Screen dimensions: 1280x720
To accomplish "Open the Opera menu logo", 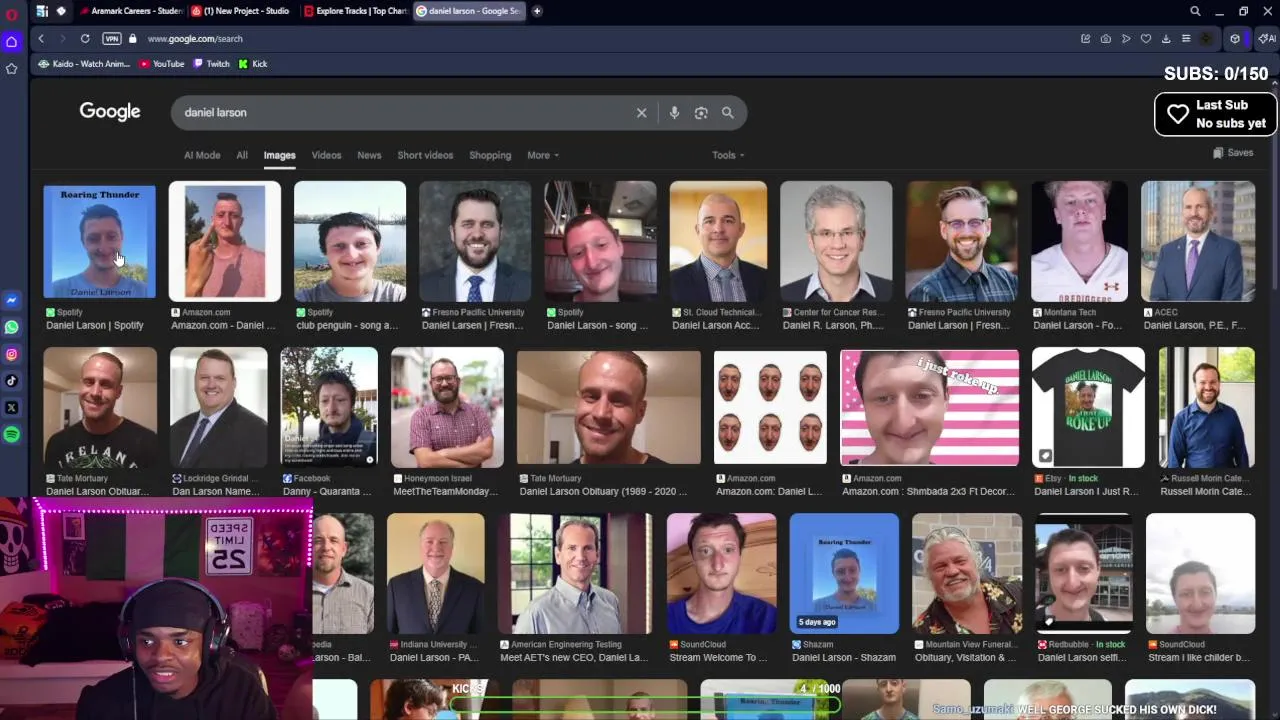I will 11,15.
